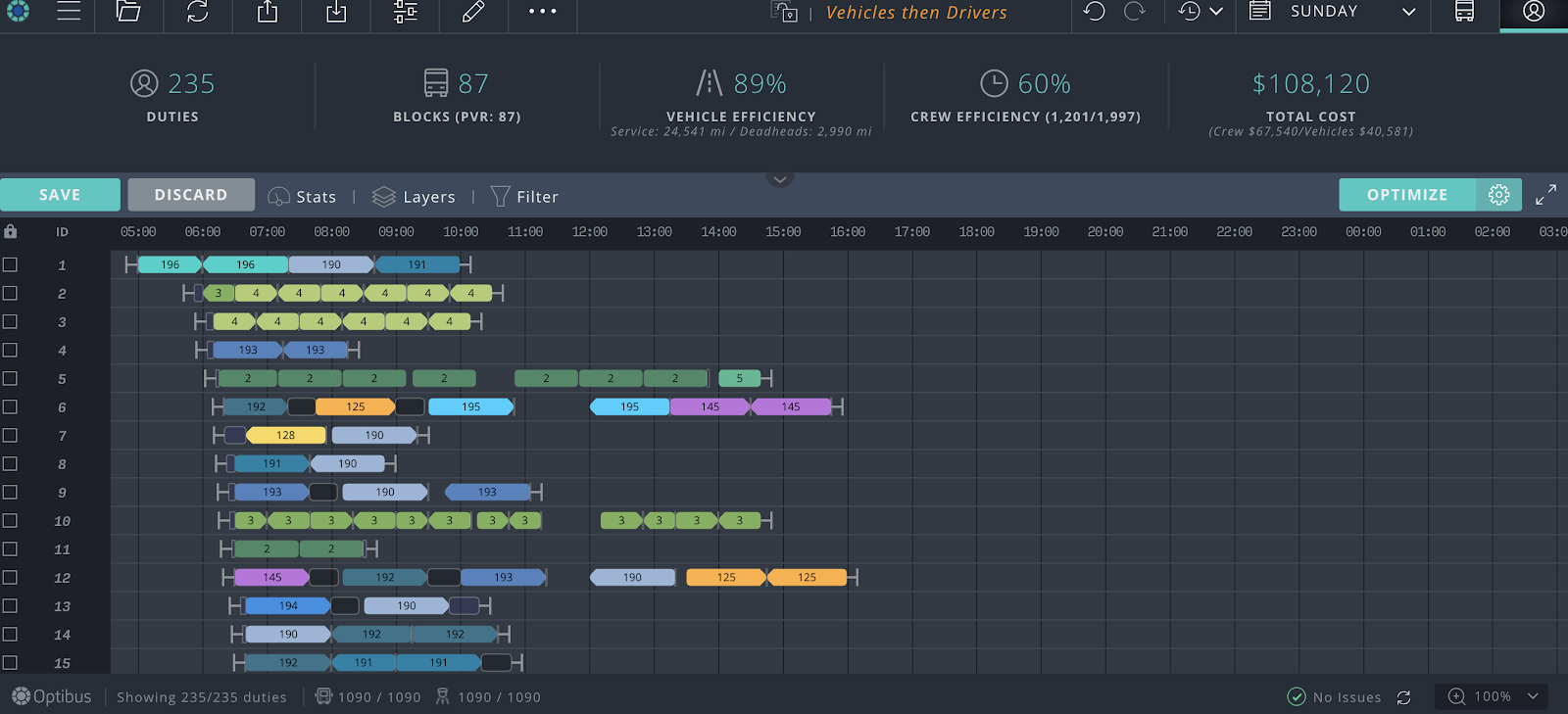Open the 100% zoom level dropdown
The image size is (1568, 714).
click(x=1493, y=696)
